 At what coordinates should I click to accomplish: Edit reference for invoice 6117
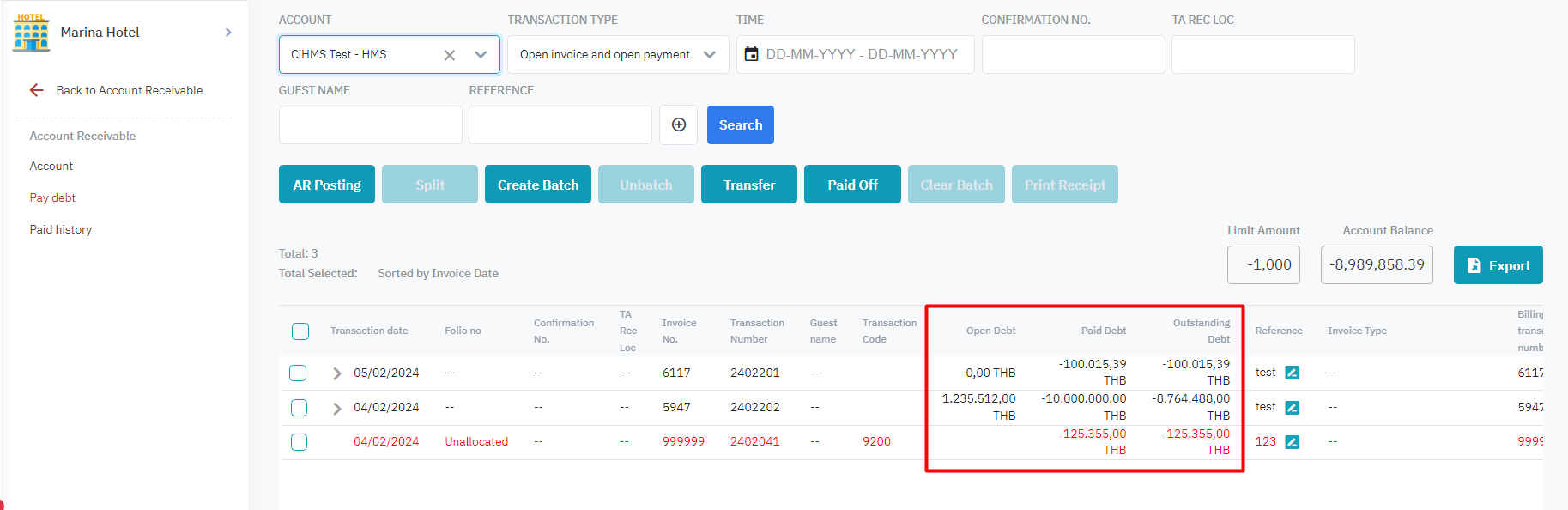(1292, 373)
